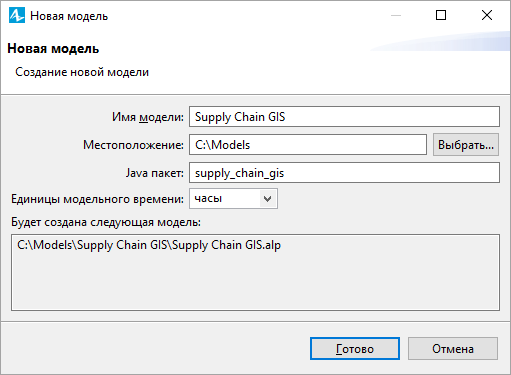Click the Имя модели label
This screenshot has width=511, height=375.
coord(148,117)
